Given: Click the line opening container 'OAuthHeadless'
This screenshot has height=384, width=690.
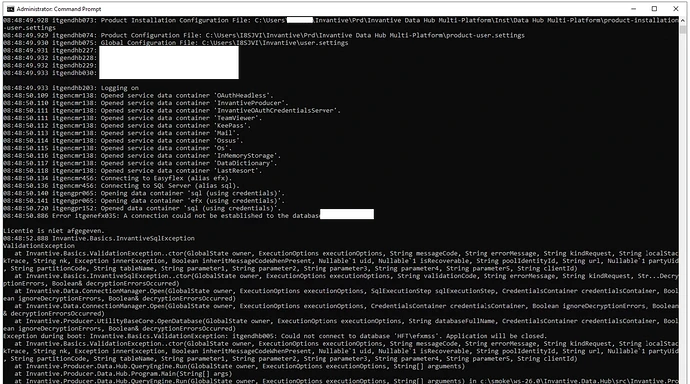Looking at the screenshot, I should [x=138, y=95].
